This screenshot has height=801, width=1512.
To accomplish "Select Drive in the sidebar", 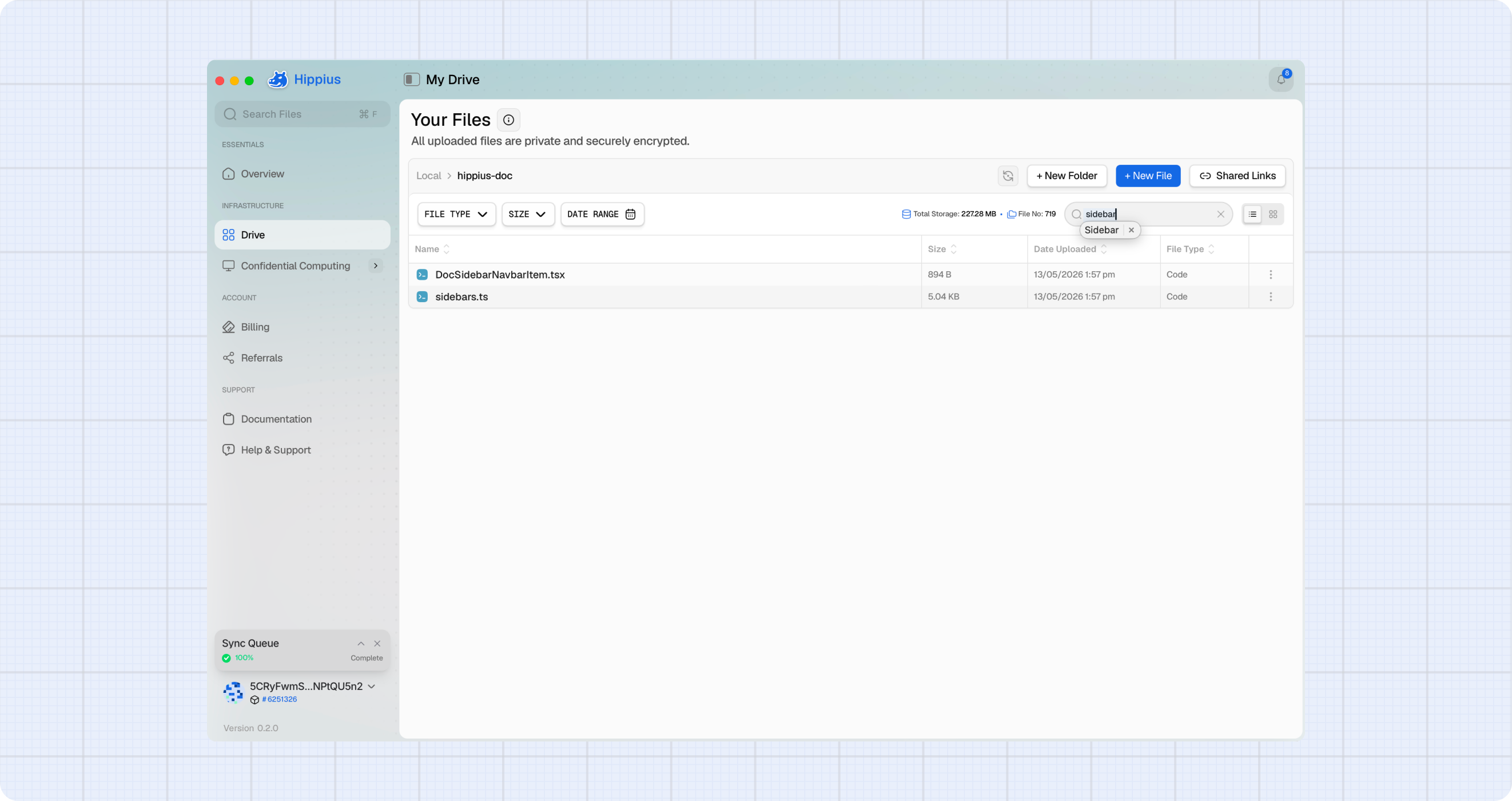I will point(303,235).
